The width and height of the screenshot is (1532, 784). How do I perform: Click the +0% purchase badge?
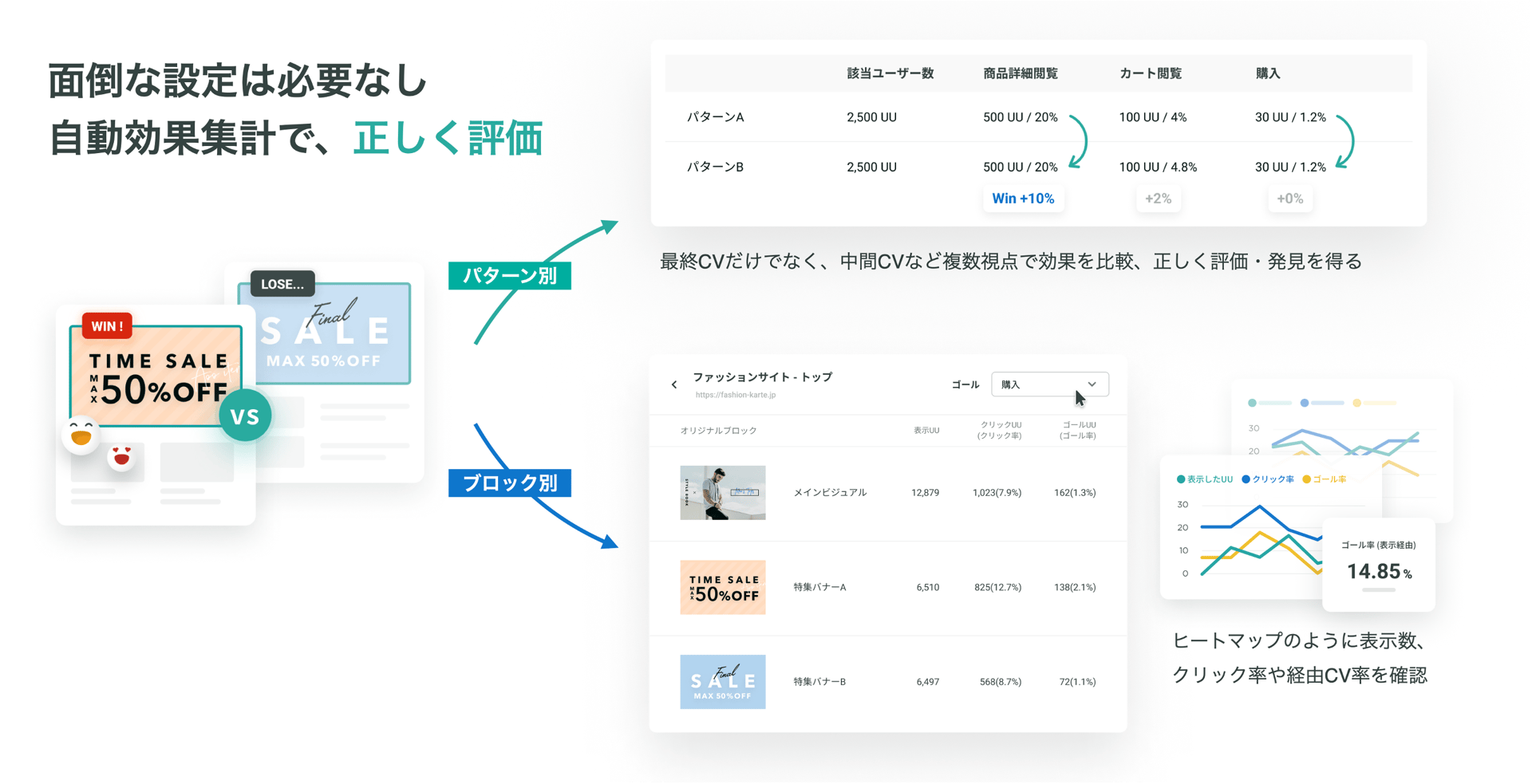click(1289, 199)
